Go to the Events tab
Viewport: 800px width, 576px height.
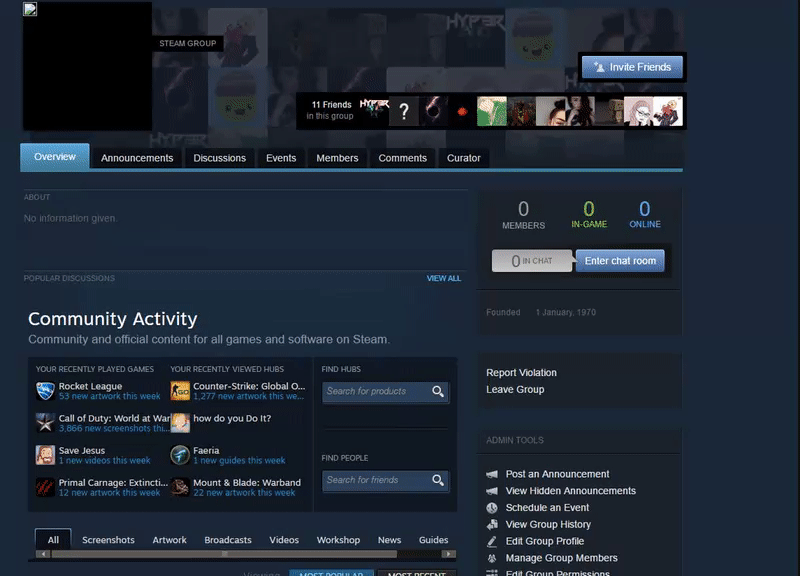[x=281, y=158]
